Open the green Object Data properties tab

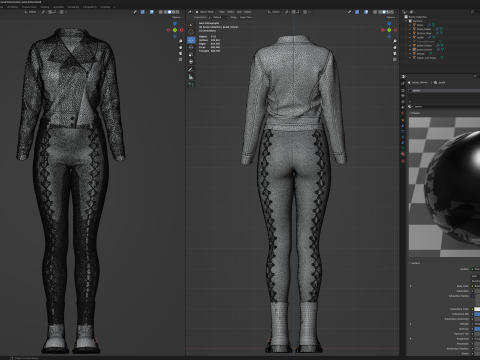tap(403, 148)
